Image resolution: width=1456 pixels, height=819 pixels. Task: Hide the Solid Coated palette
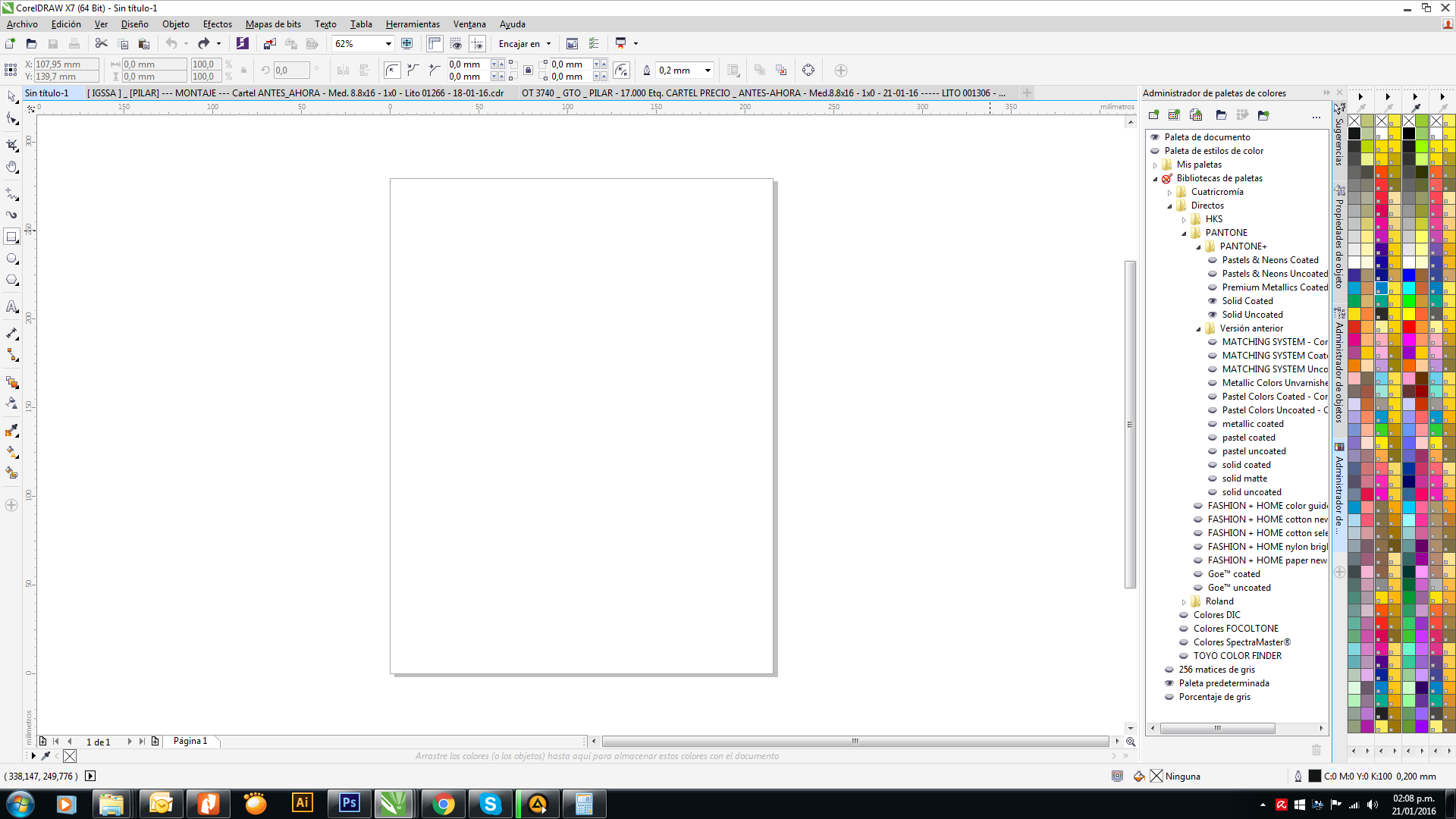click(x=1213, y=301)
